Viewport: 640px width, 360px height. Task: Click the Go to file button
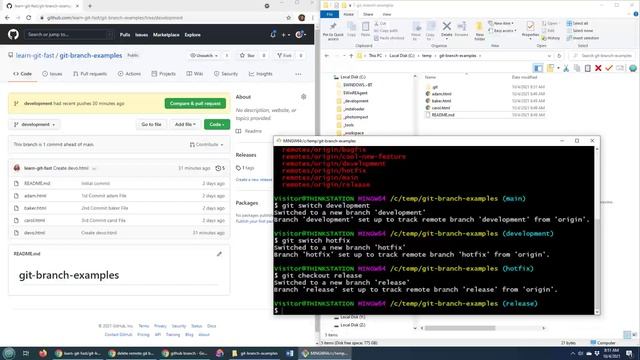coord(151,124)
